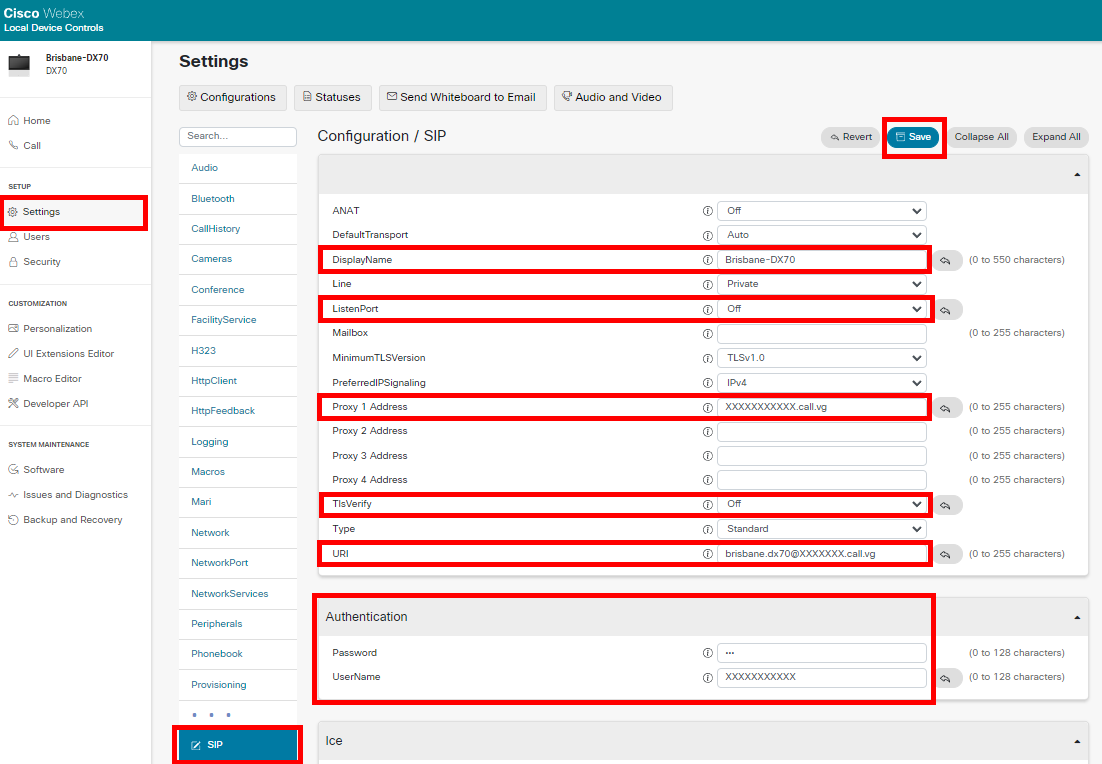Click the info icon for Proxy 2 Address
Image resolution: width=1102 pixels, height=764 pixels.
[708, 432]
